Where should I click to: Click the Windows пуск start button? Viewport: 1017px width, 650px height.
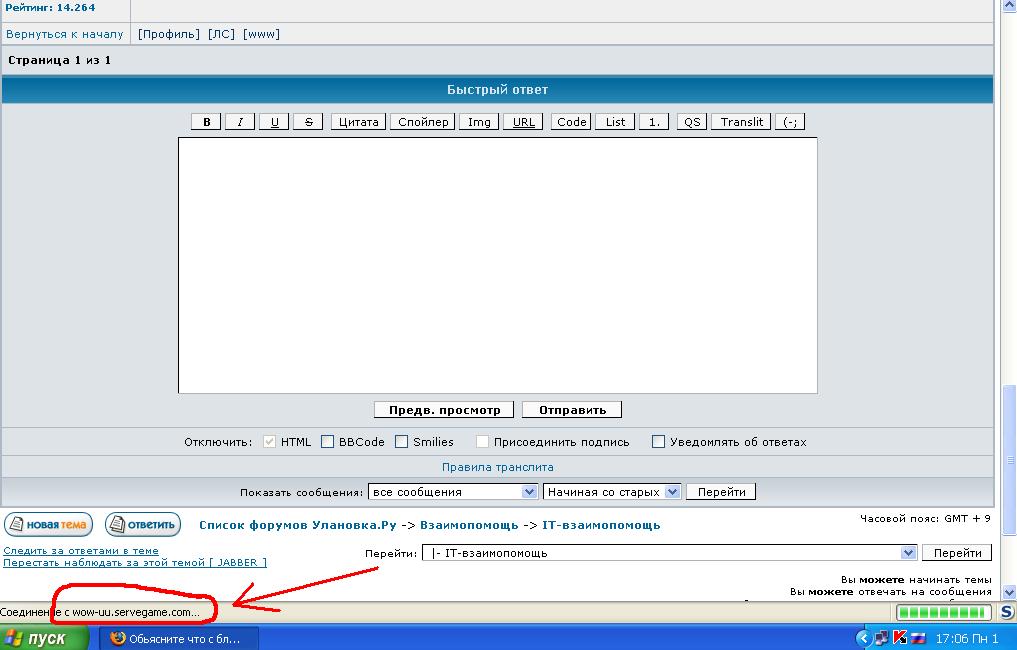(43, 638)
